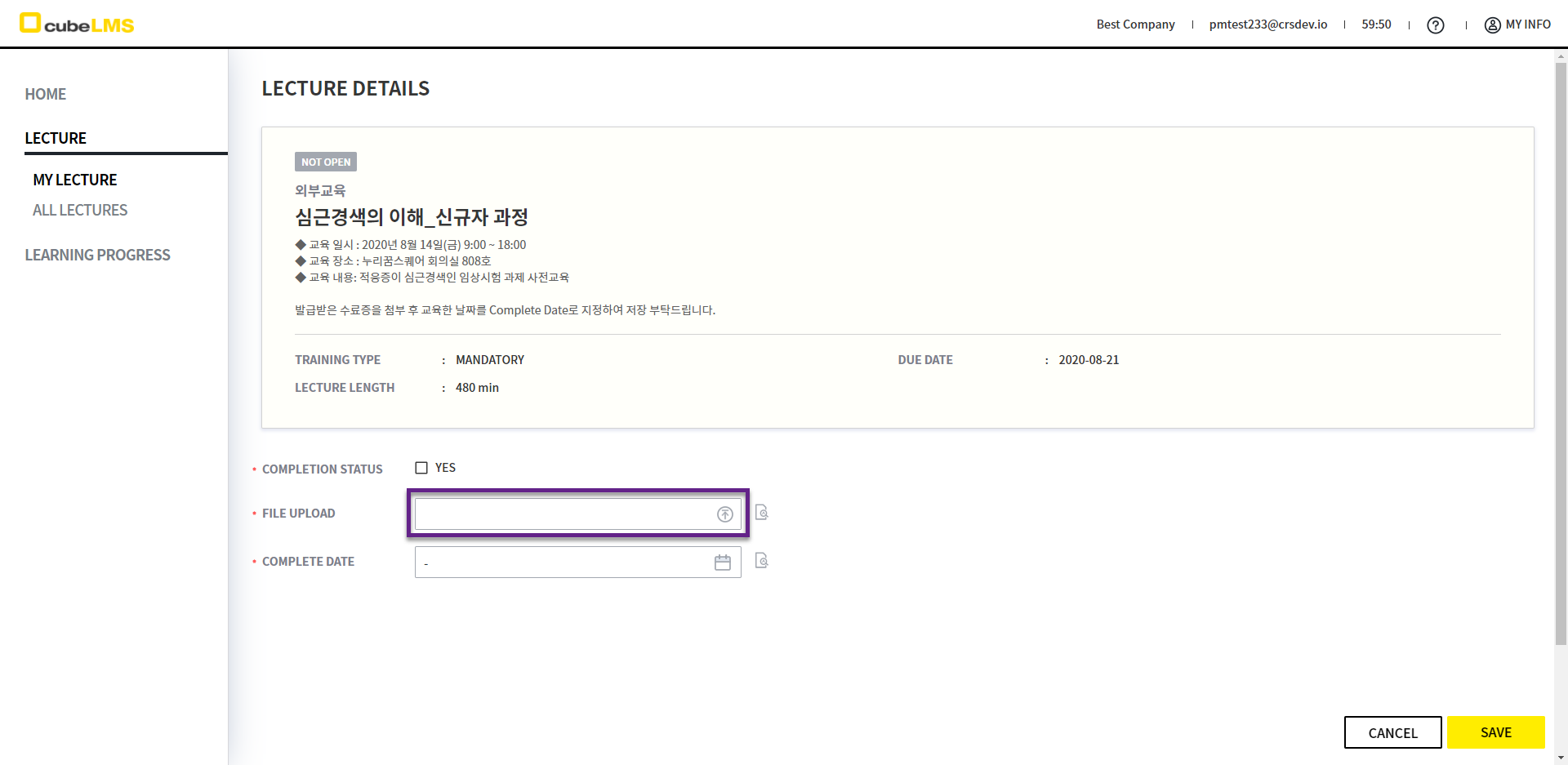This screenshot has height=765, width=1568.
Task: Check the YES completion status checkbox
Action: click(421, 468)
